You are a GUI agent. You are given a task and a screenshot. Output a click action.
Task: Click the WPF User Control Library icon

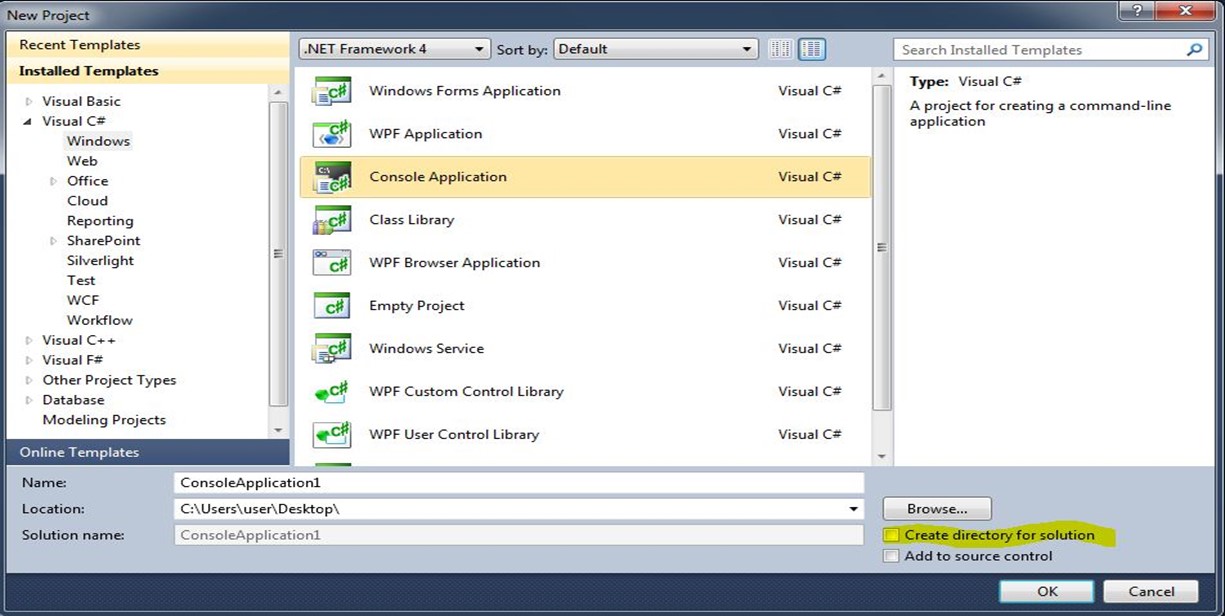tap(331, 435)
